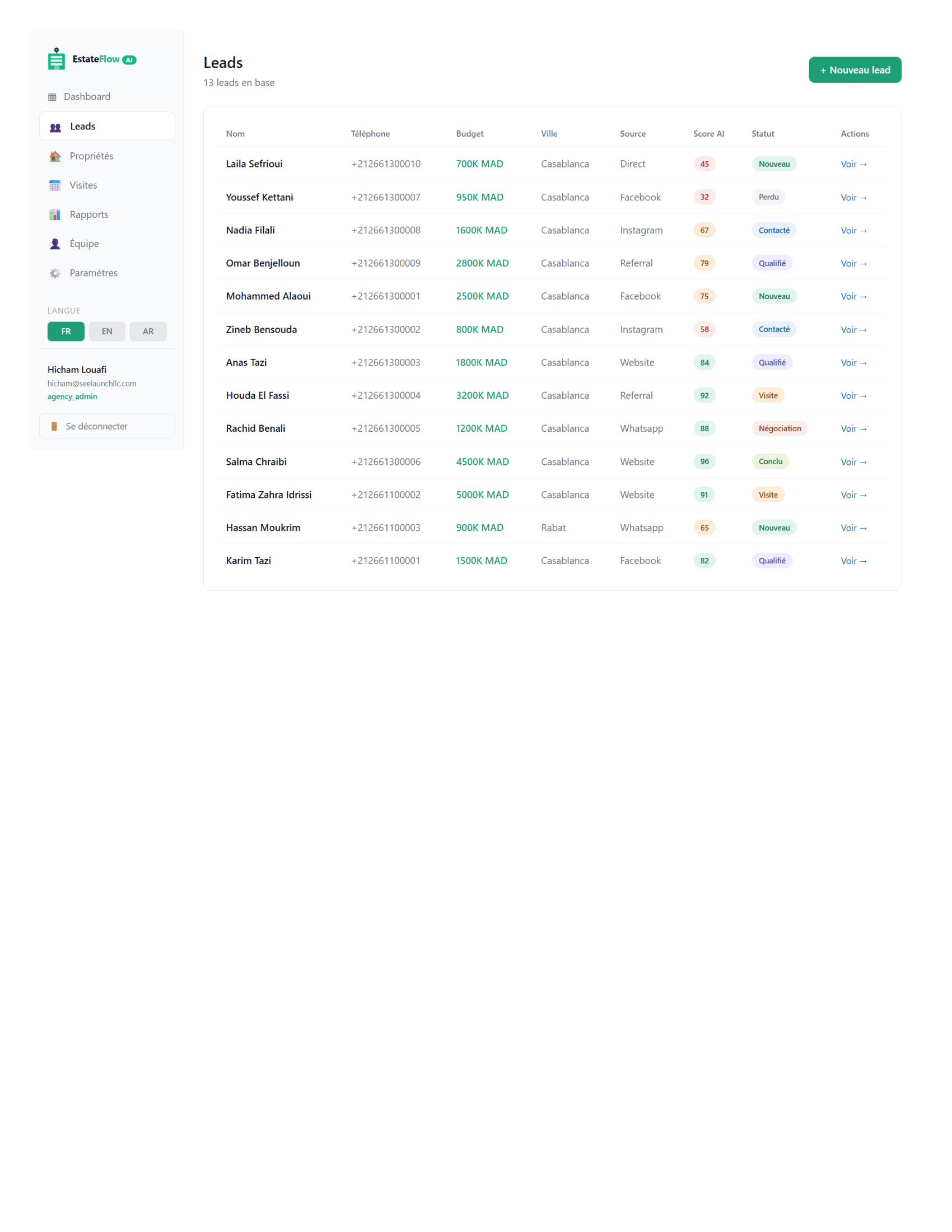This screenshot has height=1232, width=952.
Task: Click the Négociation status badge for Rachid Benali
Action: [x=780, y=428]
